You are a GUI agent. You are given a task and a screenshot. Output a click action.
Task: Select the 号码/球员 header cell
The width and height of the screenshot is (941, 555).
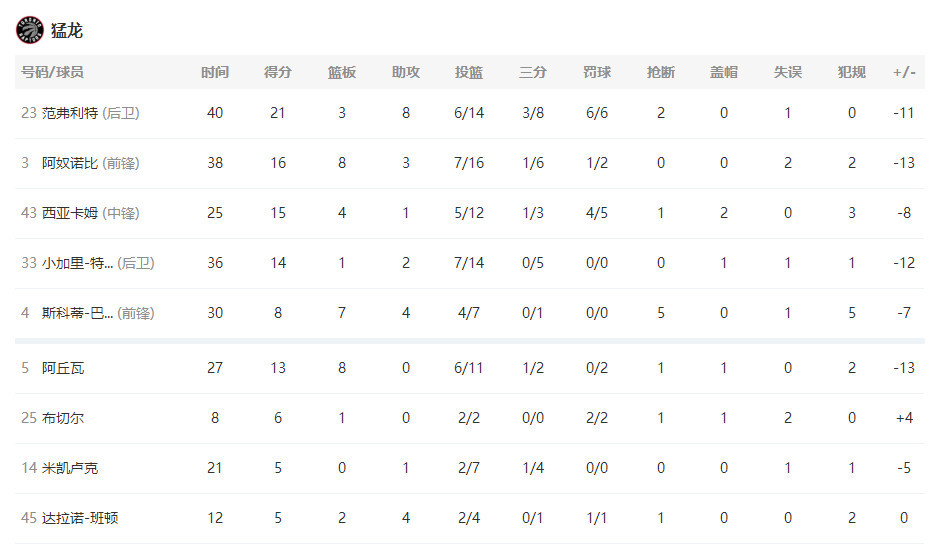click(53, 72)
